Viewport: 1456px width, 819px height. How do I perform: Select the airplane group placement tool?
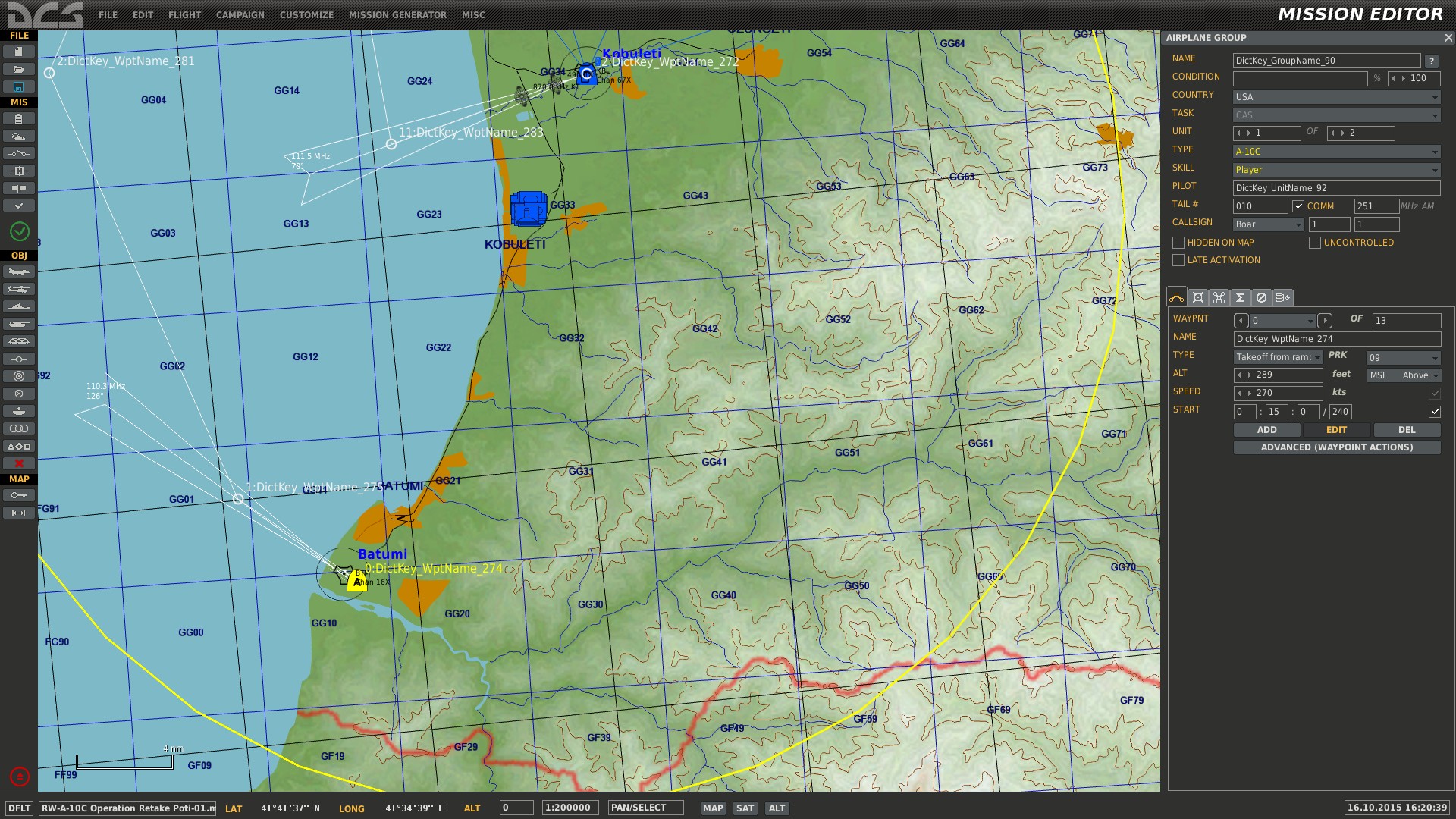point(19,271)
